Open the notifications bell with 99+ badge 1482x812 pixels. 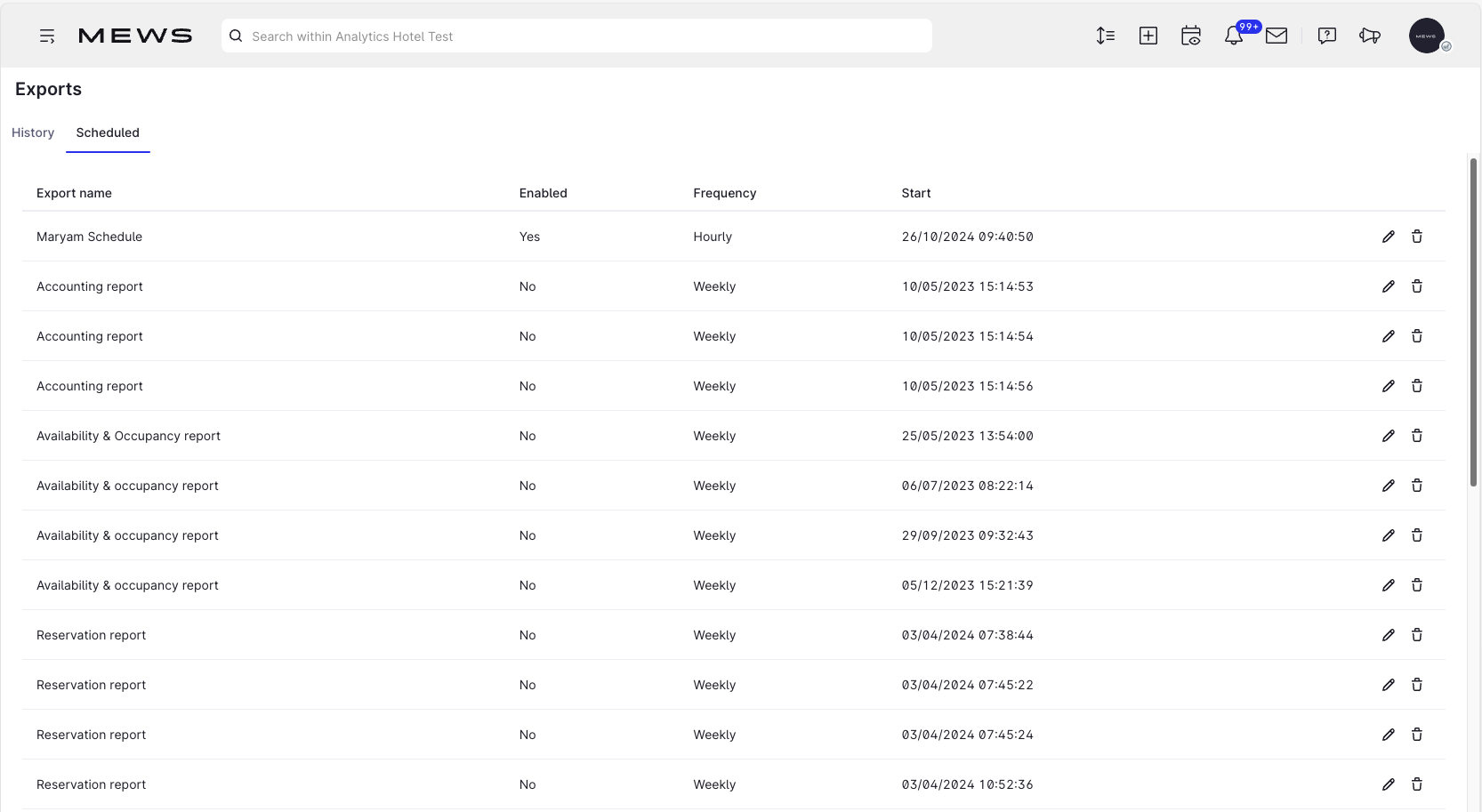[1235, 36]
